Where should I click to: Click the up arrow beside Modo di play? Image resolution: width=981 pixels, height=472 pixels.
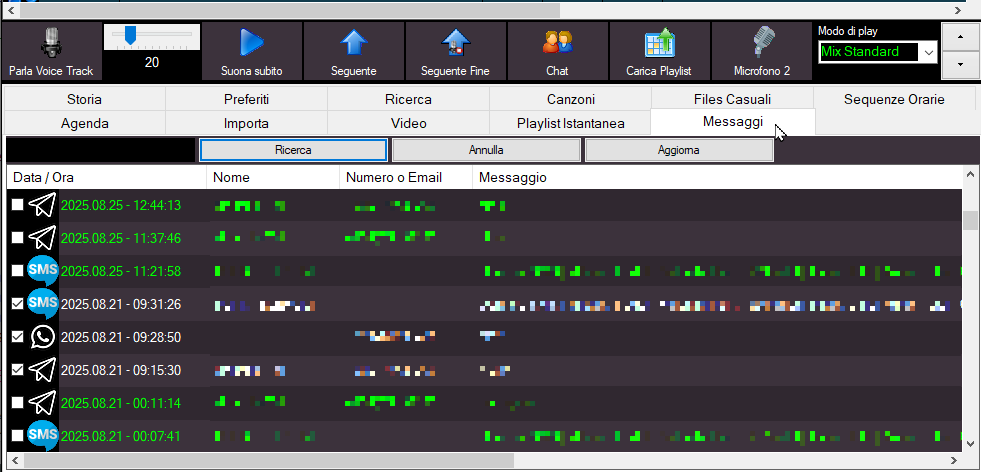coord(961,34)
